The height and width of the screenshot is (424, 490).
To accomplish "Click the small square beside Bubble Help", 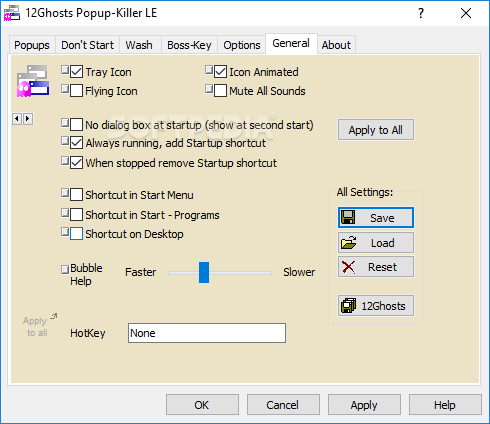I will click(x=65, y=269).
